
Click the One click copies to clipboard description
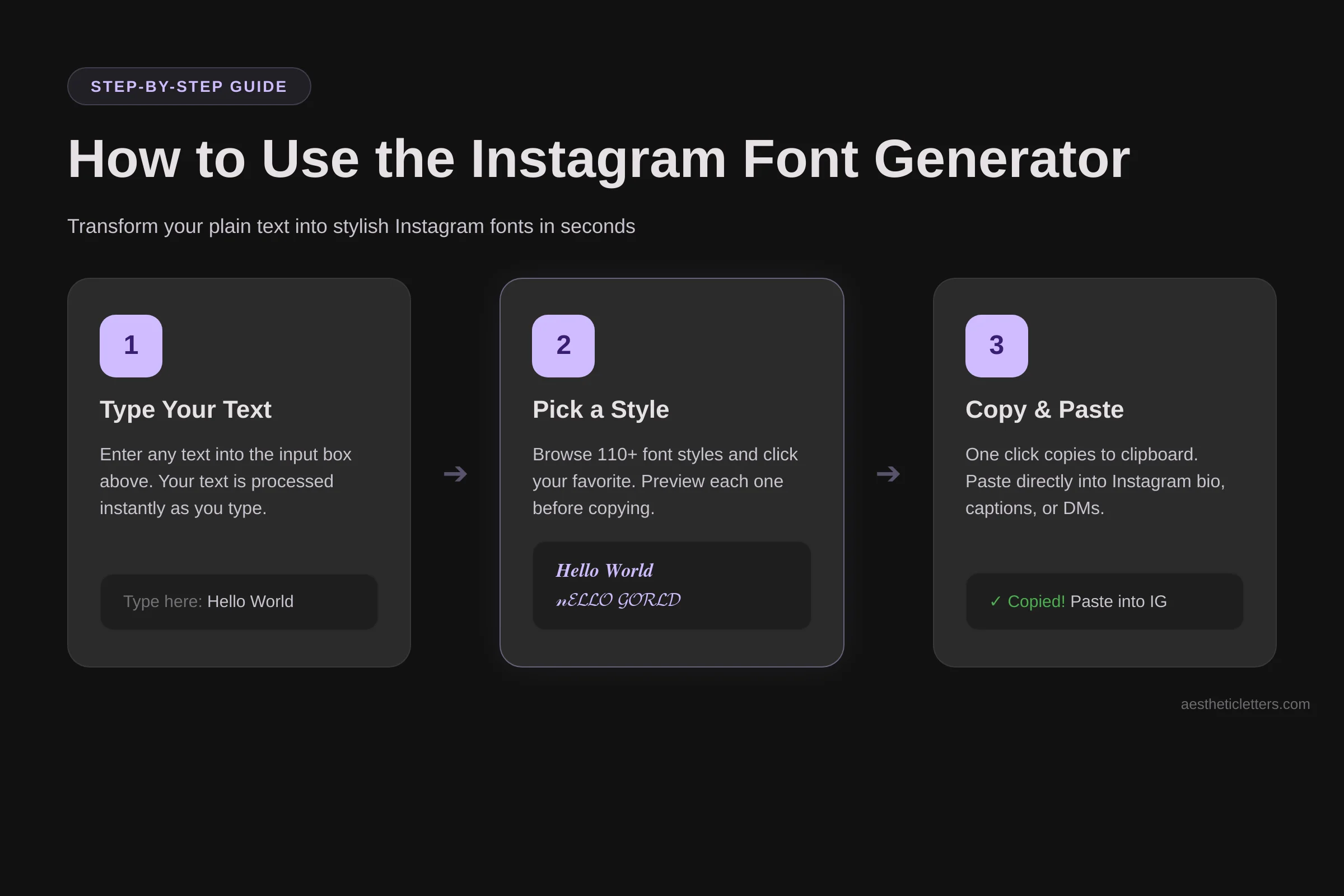click(1095, 481)
